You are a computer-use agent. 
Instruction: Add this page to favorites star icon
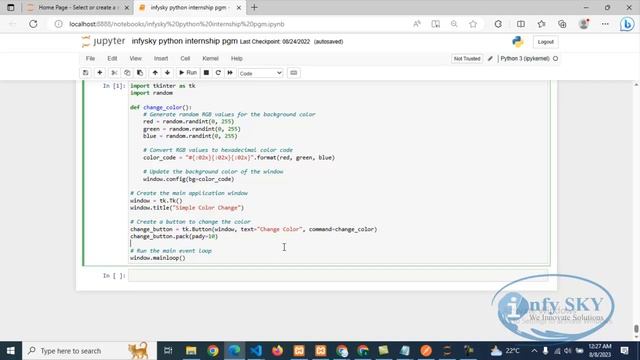[473, 24]
